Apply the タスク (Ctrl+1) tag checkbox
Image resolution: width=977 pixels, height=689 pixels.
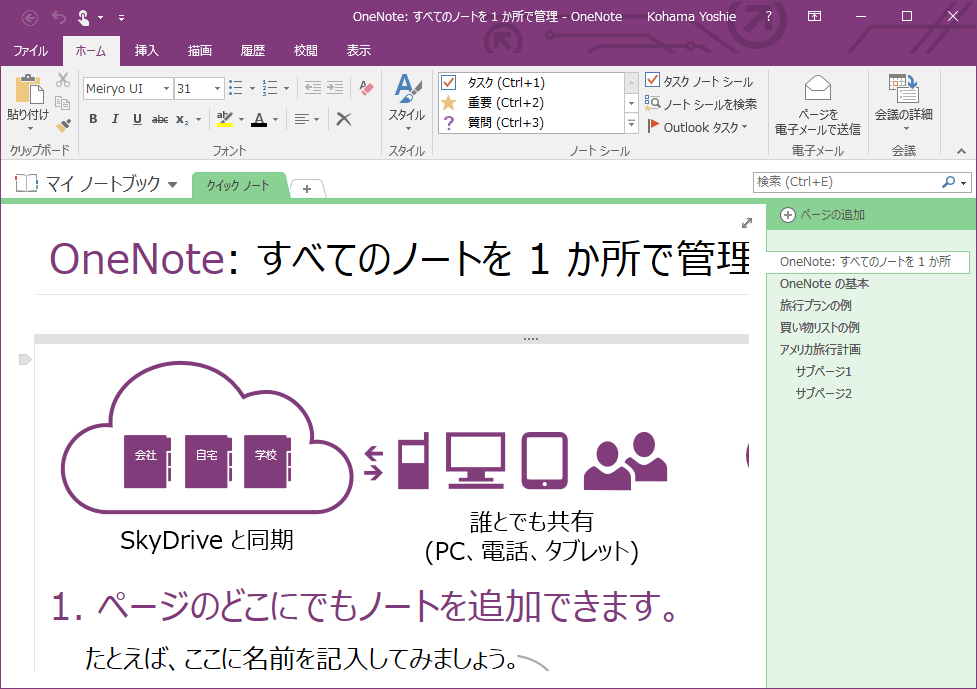point(449,83)
